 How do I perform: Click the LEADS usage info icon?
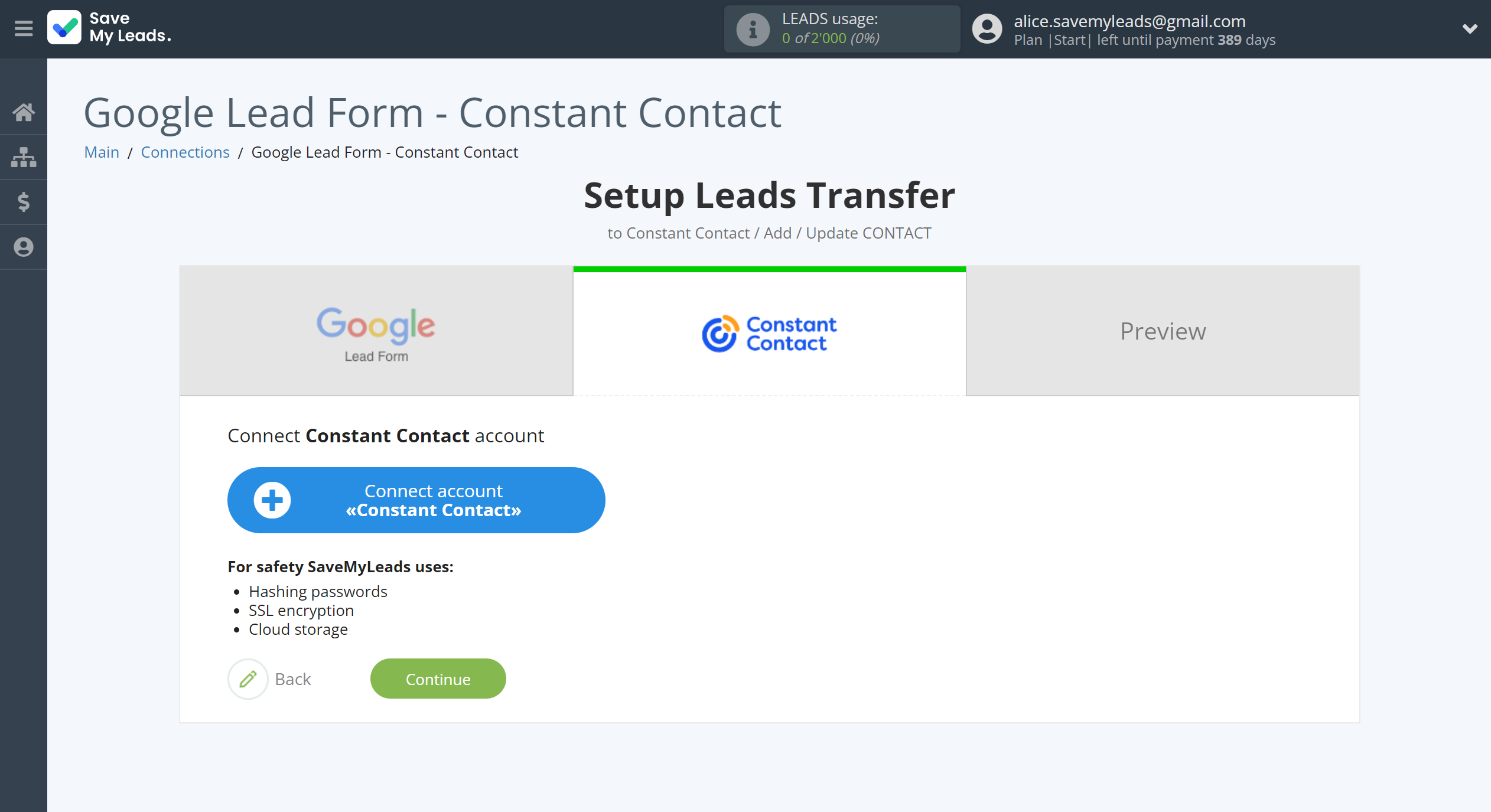750,29
